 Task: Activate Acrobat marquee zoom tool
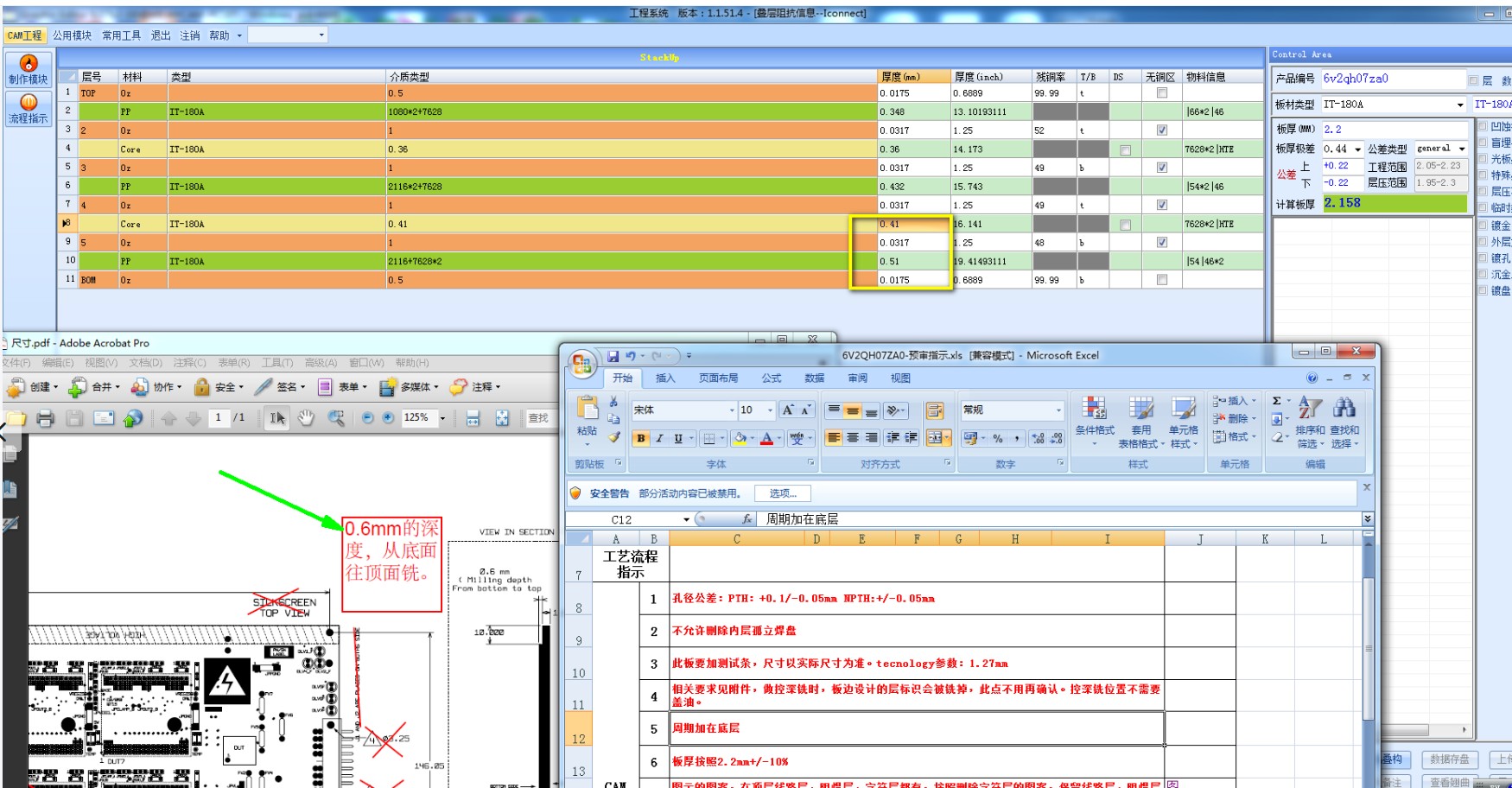[336, 418]
